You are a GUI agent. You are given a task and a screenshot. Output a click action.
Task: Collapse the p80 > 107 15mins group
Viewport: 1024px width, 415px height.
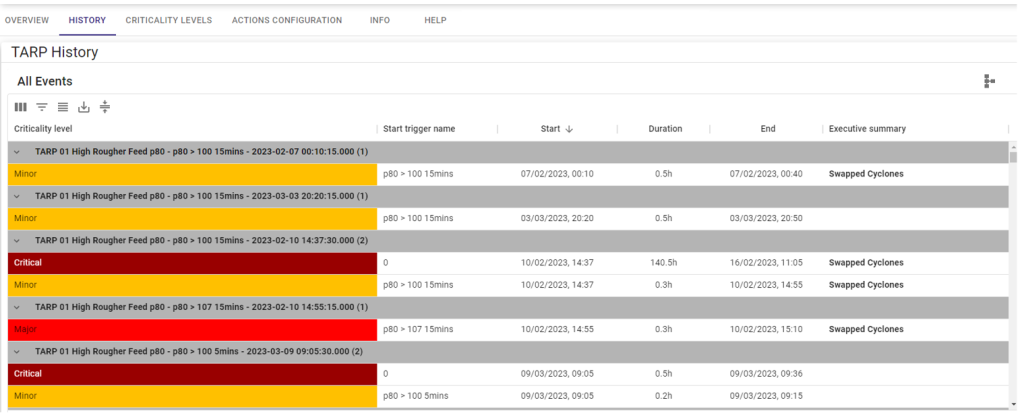[16, 307]
